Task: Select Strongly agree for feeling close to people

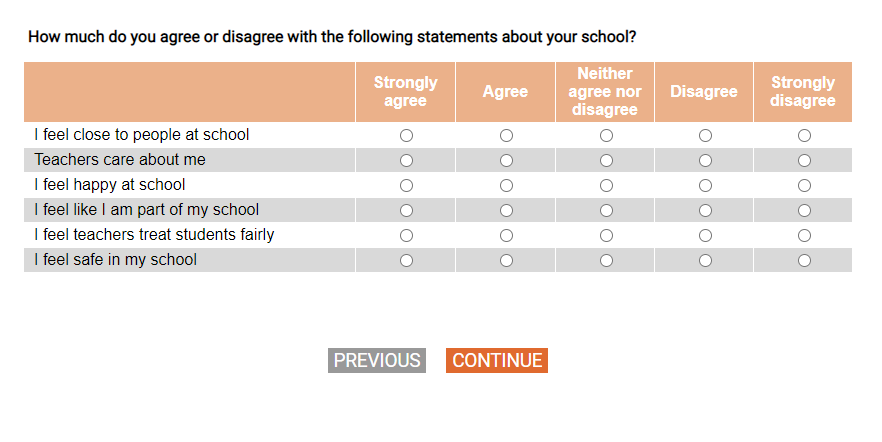Action: point(406,135)
